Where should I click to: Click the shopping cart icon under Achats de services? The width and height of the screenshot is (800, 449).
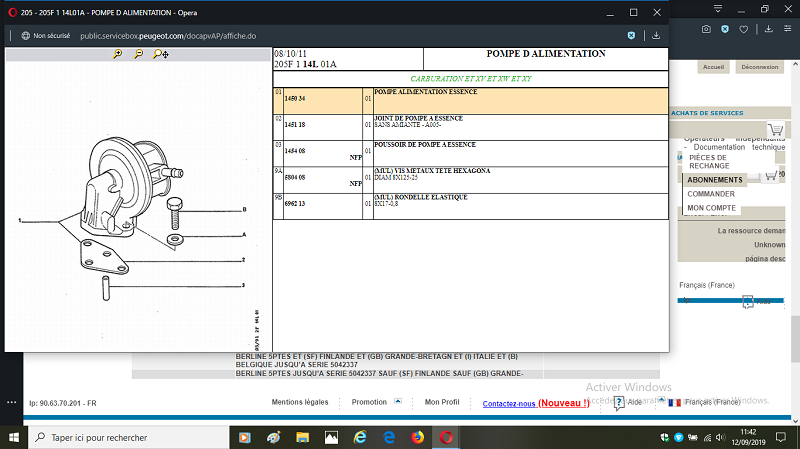pyautogui.click(x=776, y=130)
